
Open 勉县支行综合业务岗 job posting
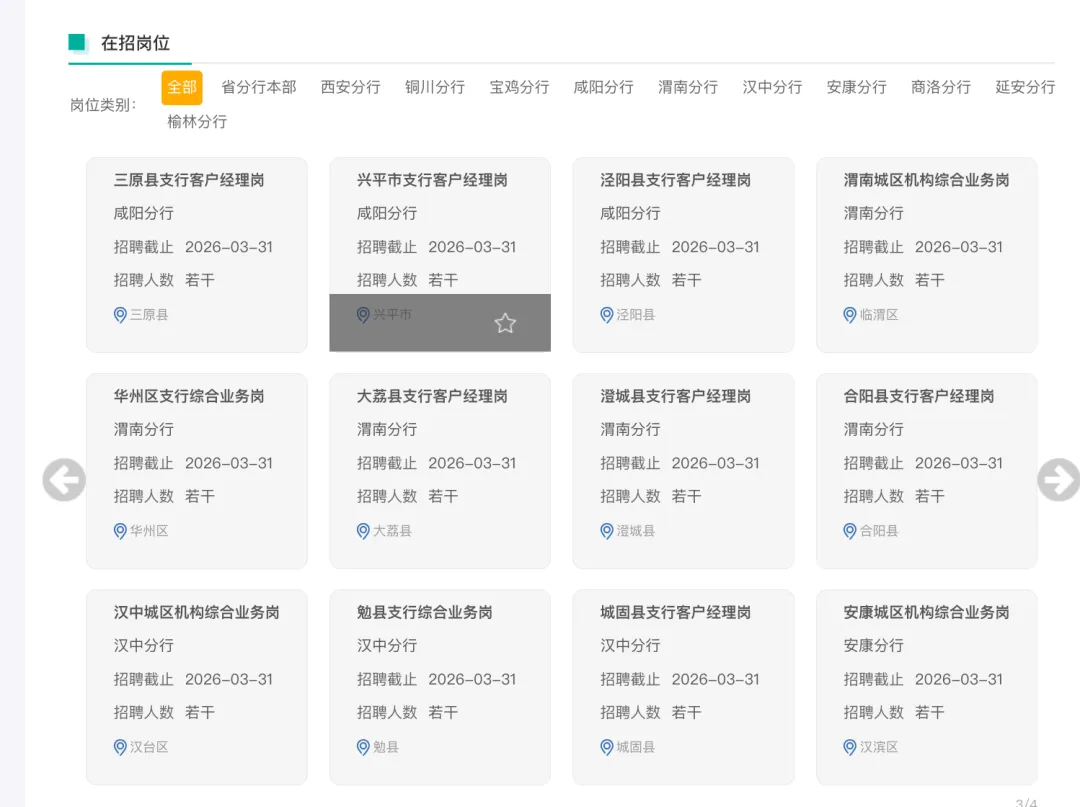pyautogui.click(x=424, y=613)
